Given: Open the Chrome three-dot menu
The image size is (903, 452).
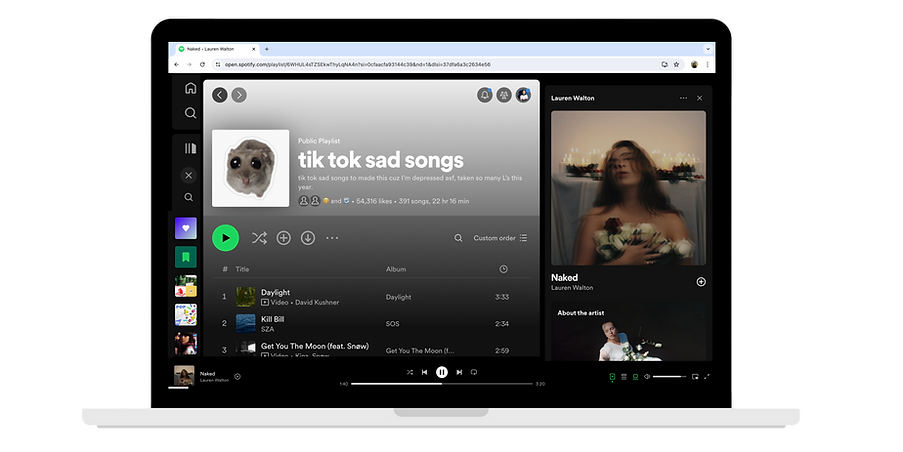Looking at the screenshot, I should tap(708, 64).
